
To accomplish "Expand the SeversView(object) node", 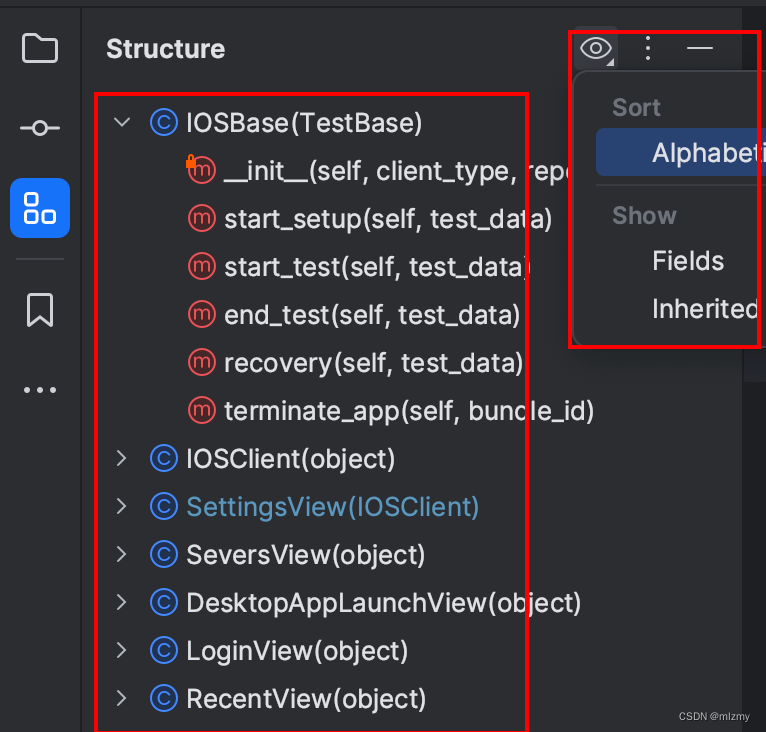I will tap(122, 554).
